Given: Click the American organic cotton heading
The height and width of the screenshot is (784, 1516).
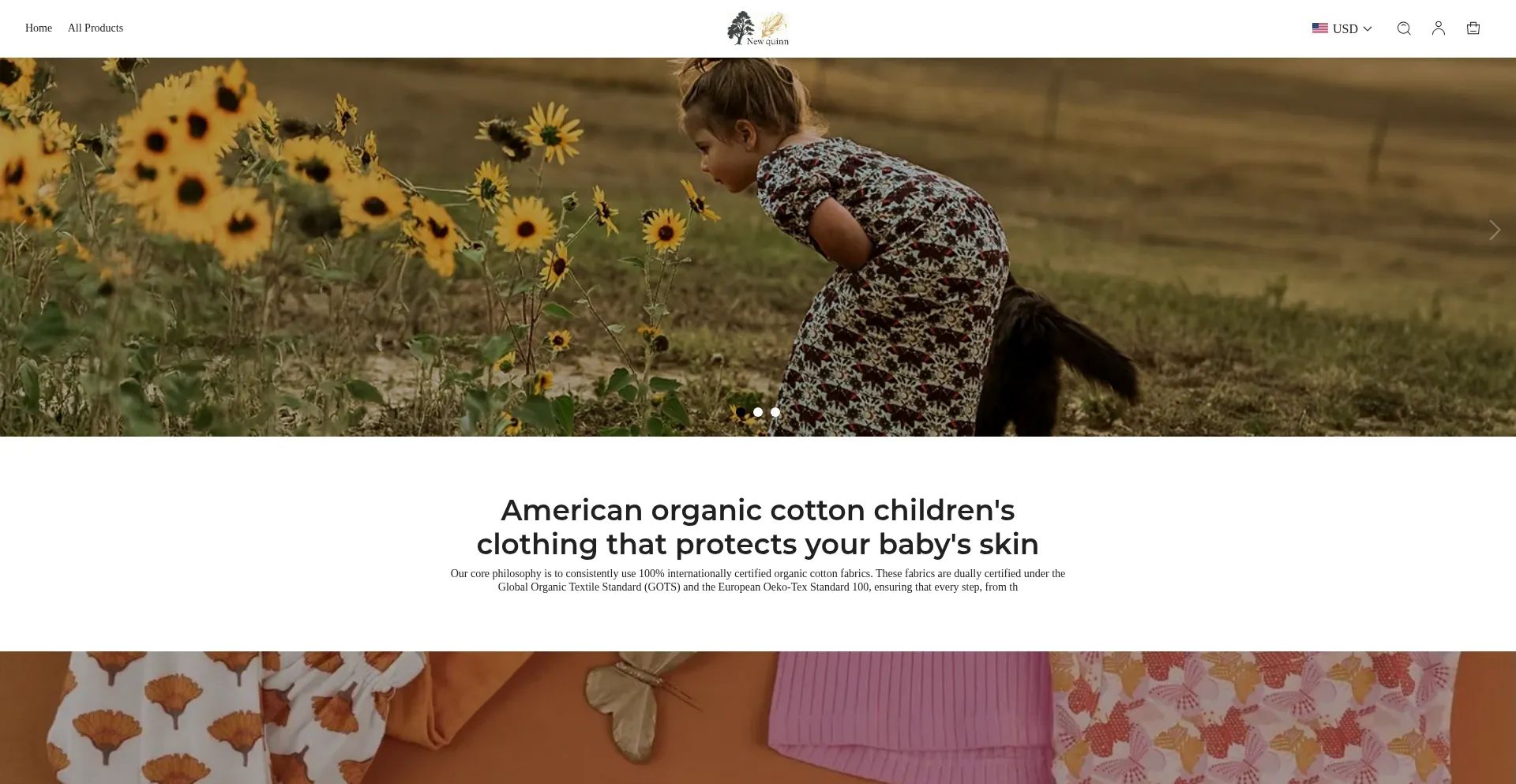Looking at the screenshot, I should 758,527.
